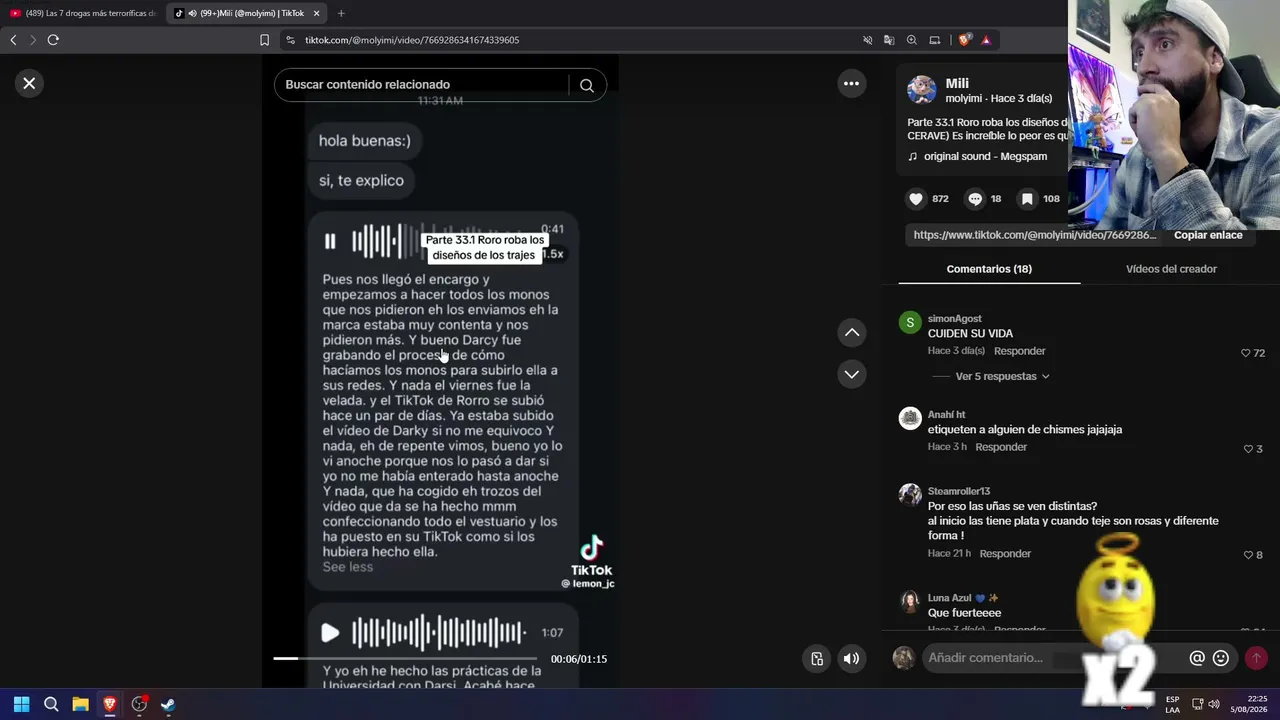This screenshot has height=720, width=1280.
Task: Mute the video with the speaker button
Action: click(x=851, y=658)
